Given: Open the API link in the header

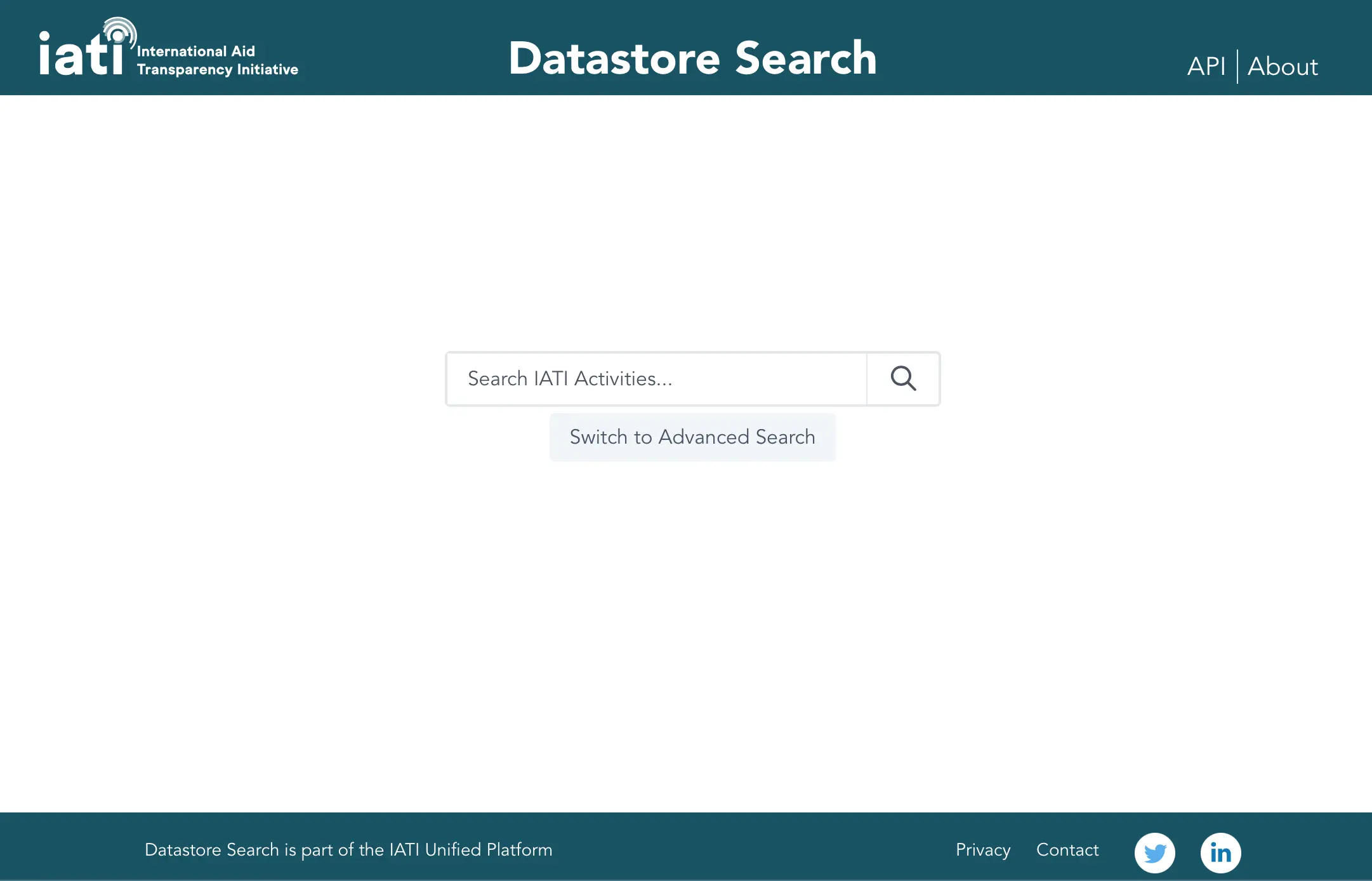Looking at the screenshot, I should [x=1206, y=67].
